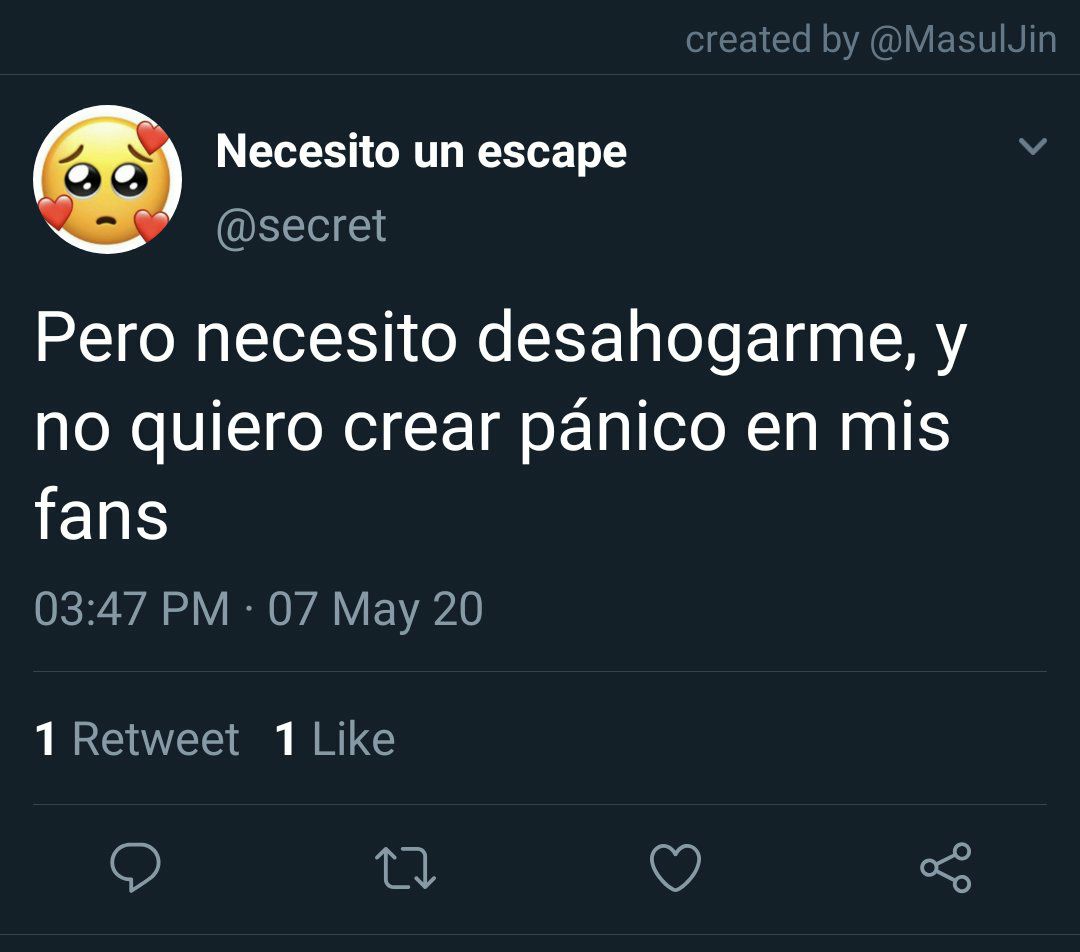1080x952 pixels.
Task: Click the word 'pánico' in the tweet
Action: tap(623, 429)
